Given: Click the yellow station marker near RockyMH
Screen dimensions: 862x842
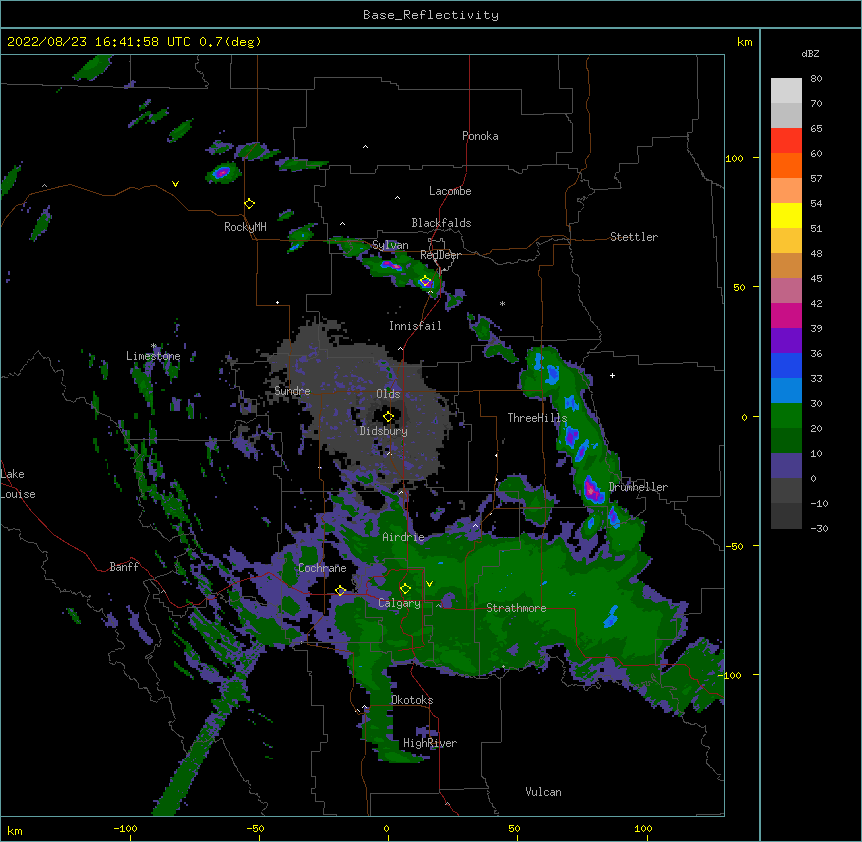Looking at the screenshot, I should [x=250, y=204].
